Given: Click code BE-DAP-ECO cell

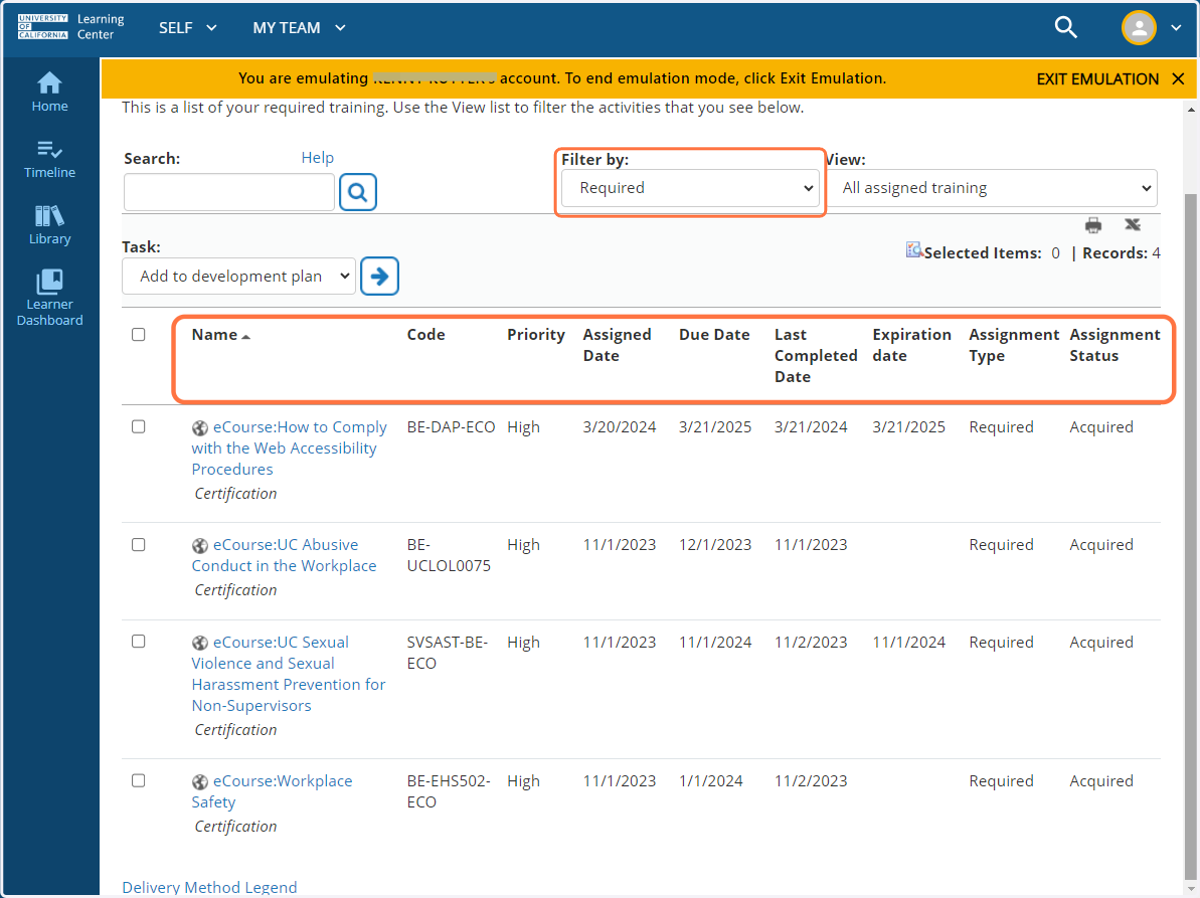Looking at the screenshot, I should point(451,427).
